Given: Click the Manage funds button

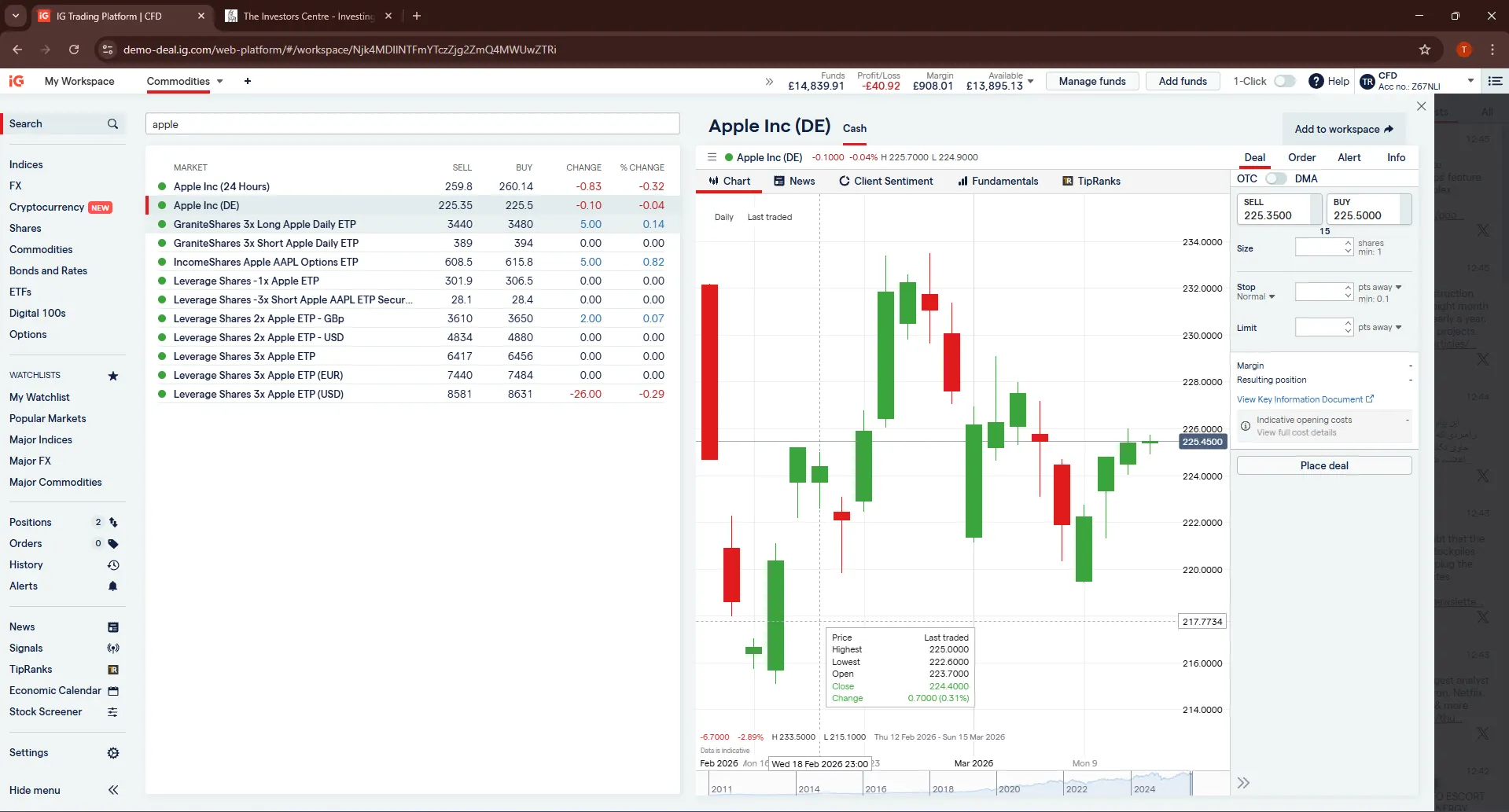Looking at the screenshot, I should 1092,81.
